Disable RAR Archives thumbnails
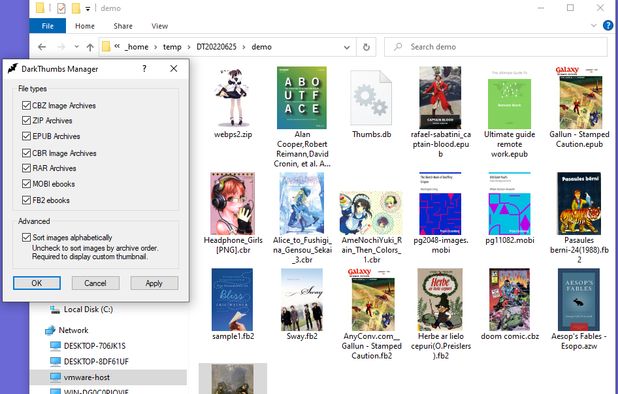Screen dimensions: 618x394 tap(26, 168)
